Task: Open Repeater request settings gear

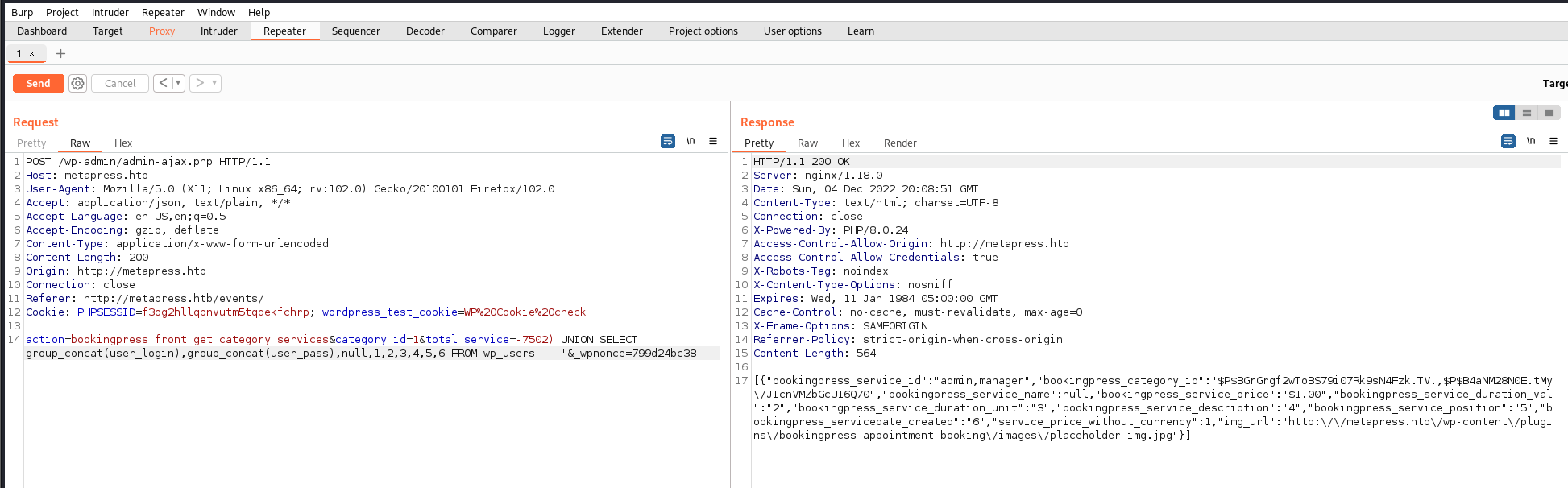Action: (x=77, y=83)
